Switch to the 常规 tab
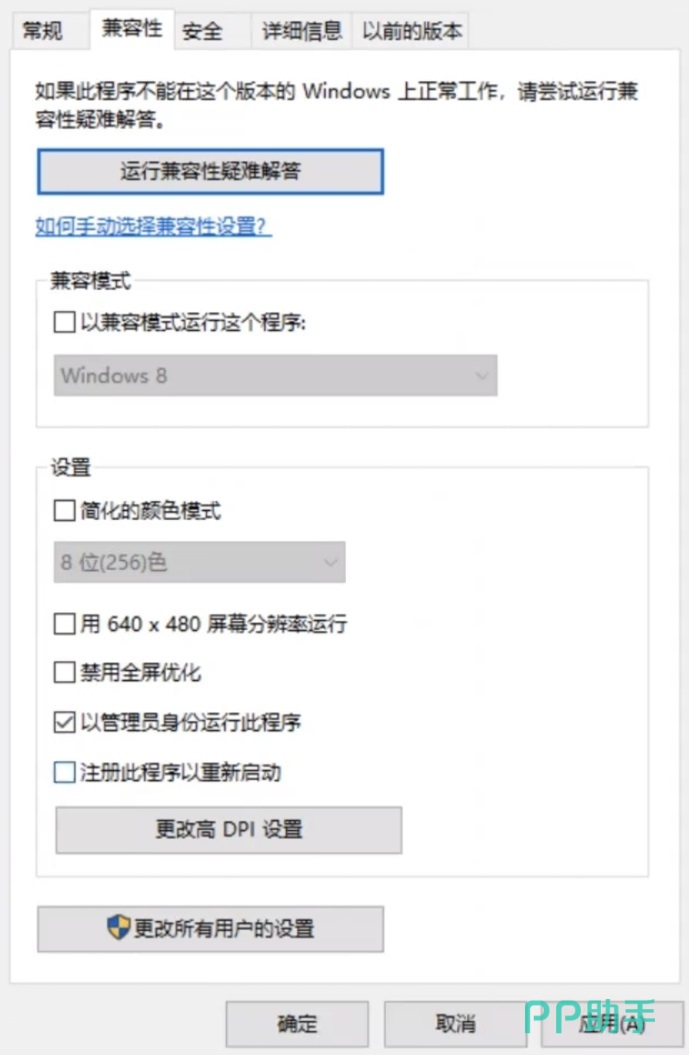The height and width of the screenshot is (1055, 689). [43, 31]
